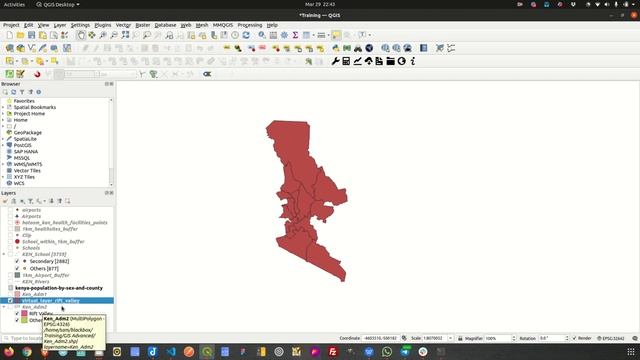Create a new project with the blank page icon
Screen dimensions: 640x360
pos(9,35)
